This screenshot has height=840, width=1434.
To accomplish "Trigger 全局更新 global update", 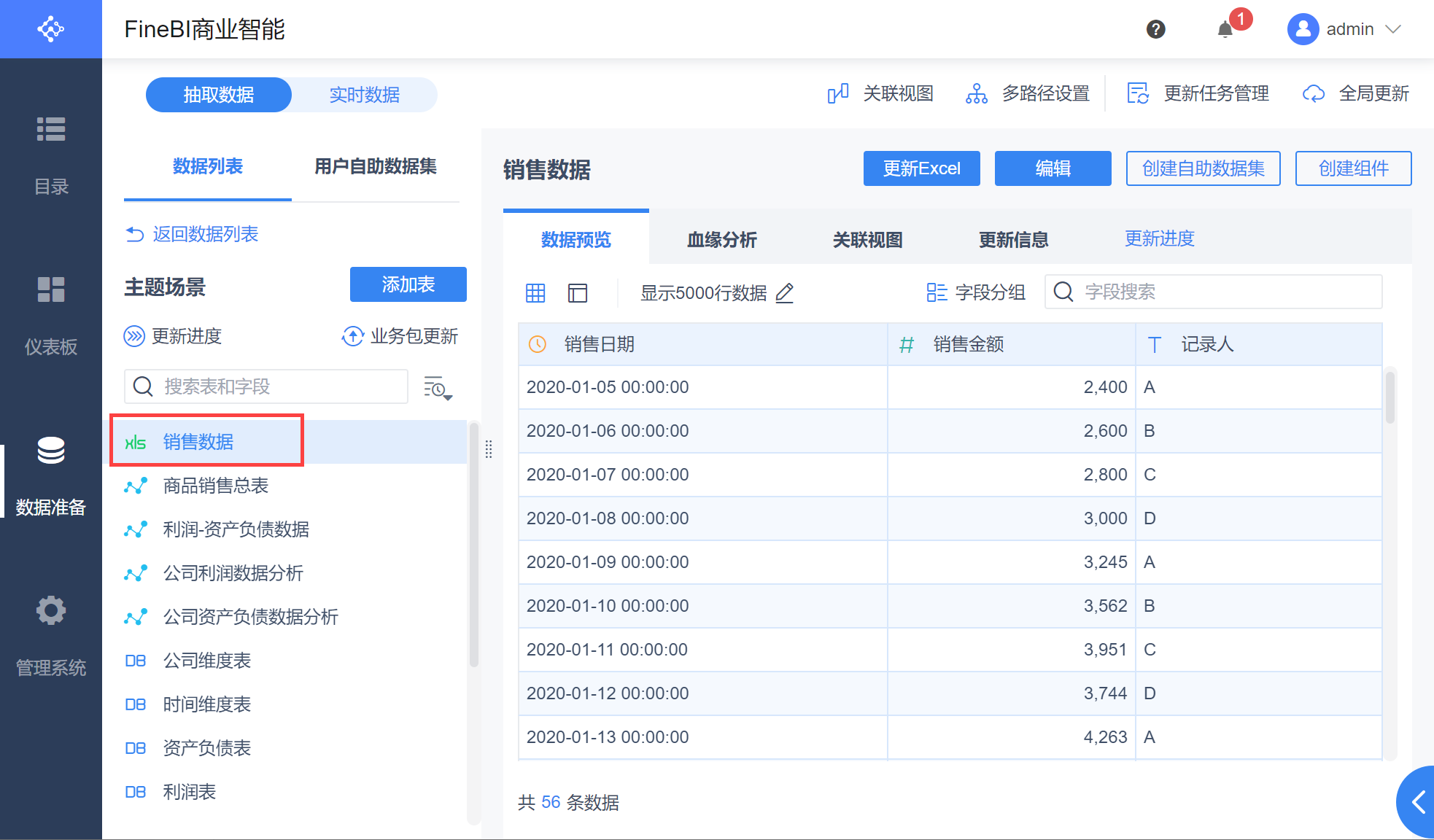I will coord(1357,93).
